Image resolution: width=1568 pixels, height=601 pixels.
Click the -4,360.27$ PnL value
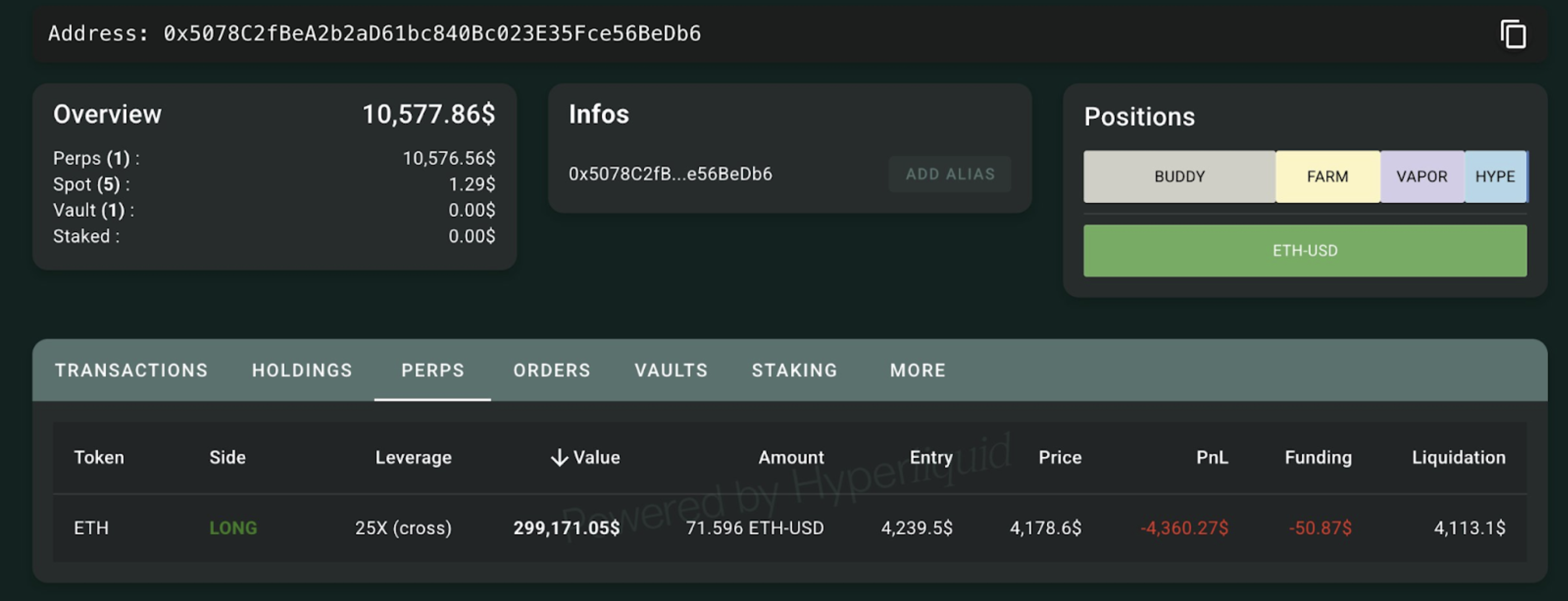pos(1185,528)
